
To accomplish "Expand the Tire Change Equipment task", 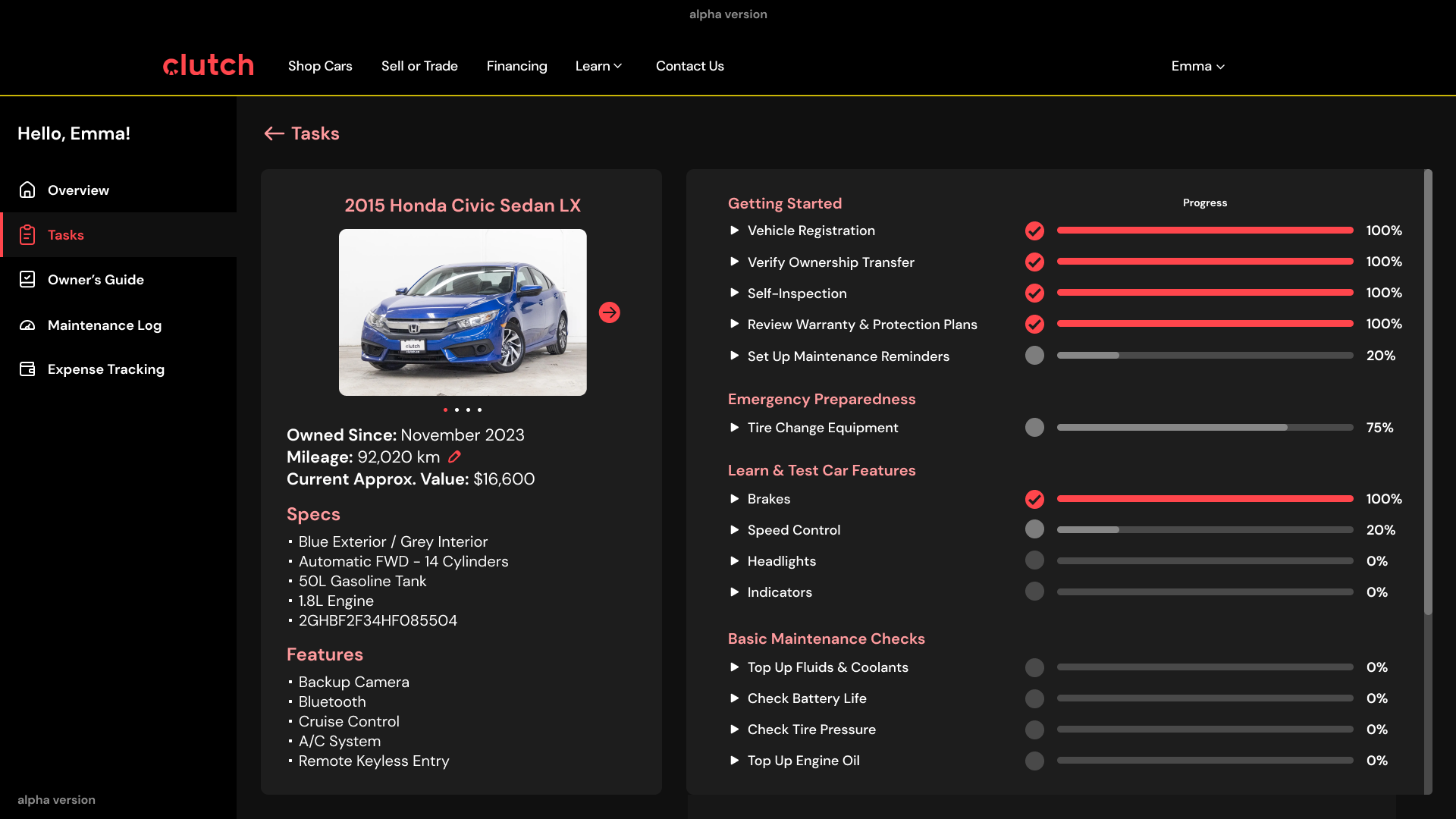I will tap(734, 428).
